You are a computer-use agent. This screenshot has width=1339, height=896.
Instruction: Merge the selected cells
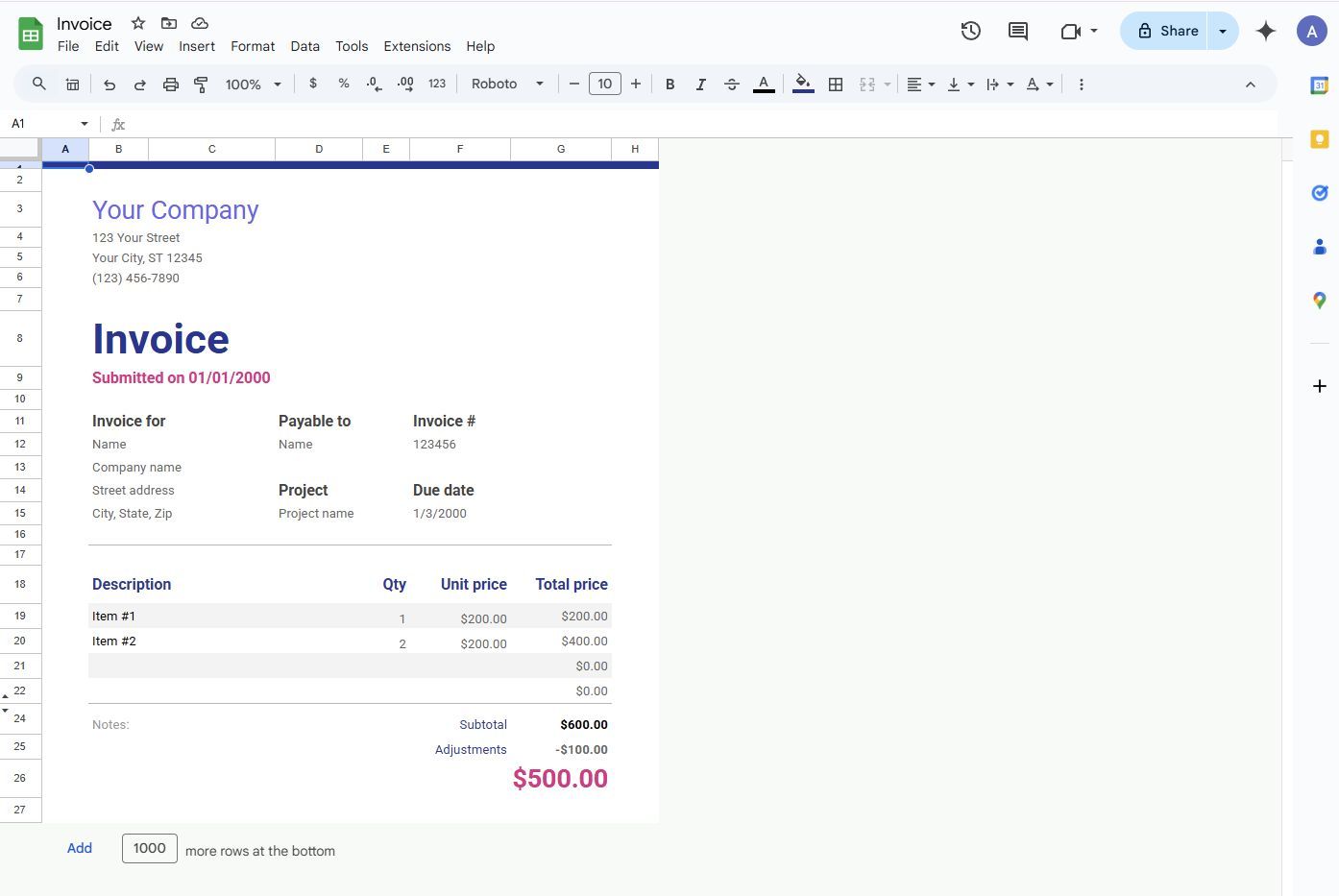[x=866, y=84]
